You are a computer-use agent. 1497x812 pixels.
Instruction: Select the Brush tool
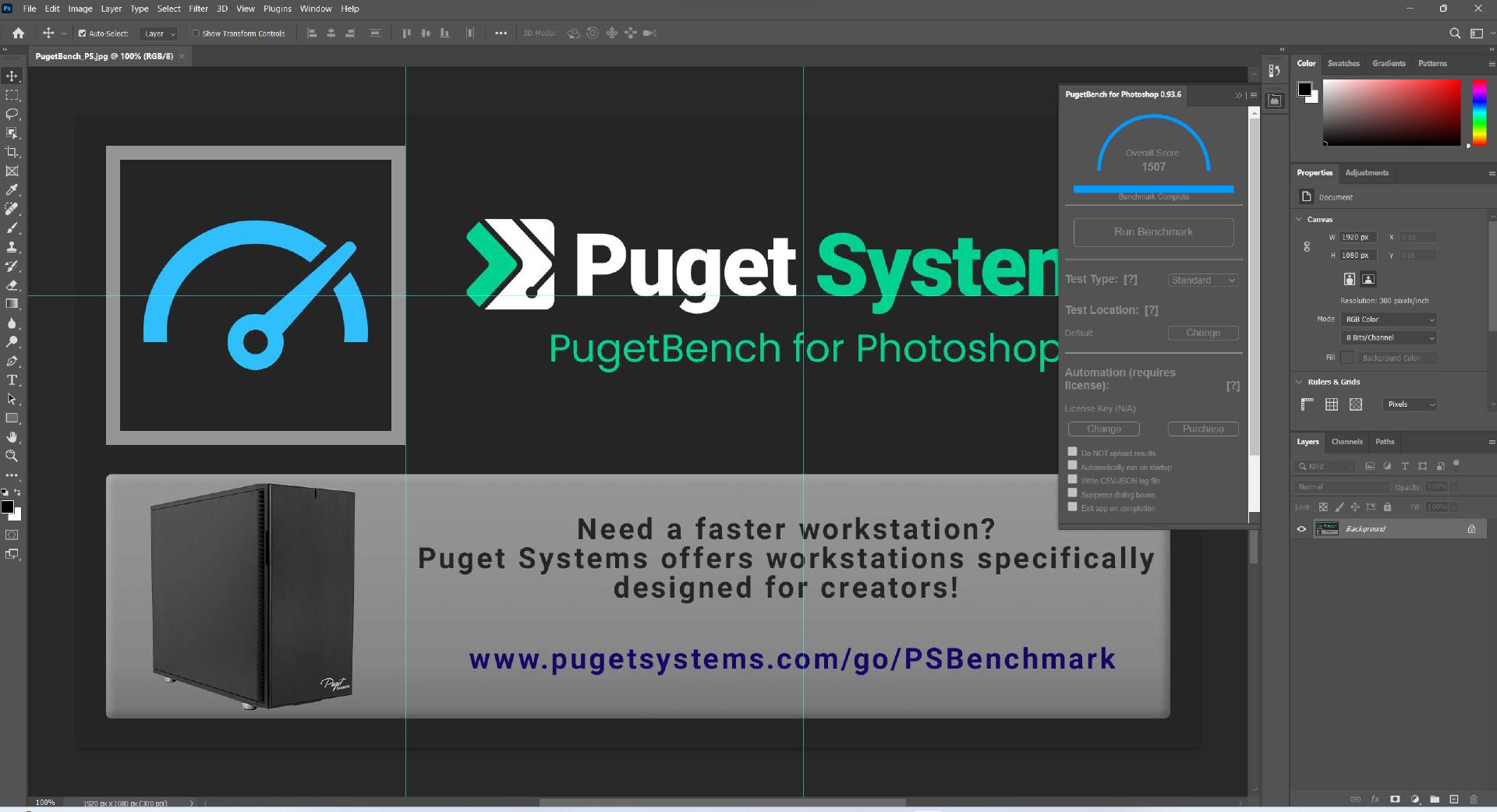(x=12, y=228)
